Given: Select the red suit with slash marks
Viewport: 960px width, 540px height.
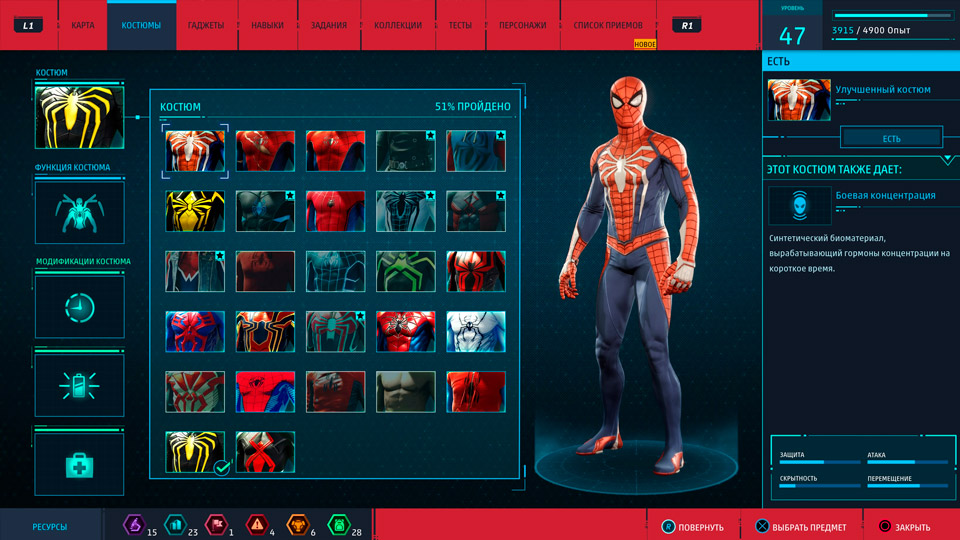Looking at the screenshot, I should 476,392.
